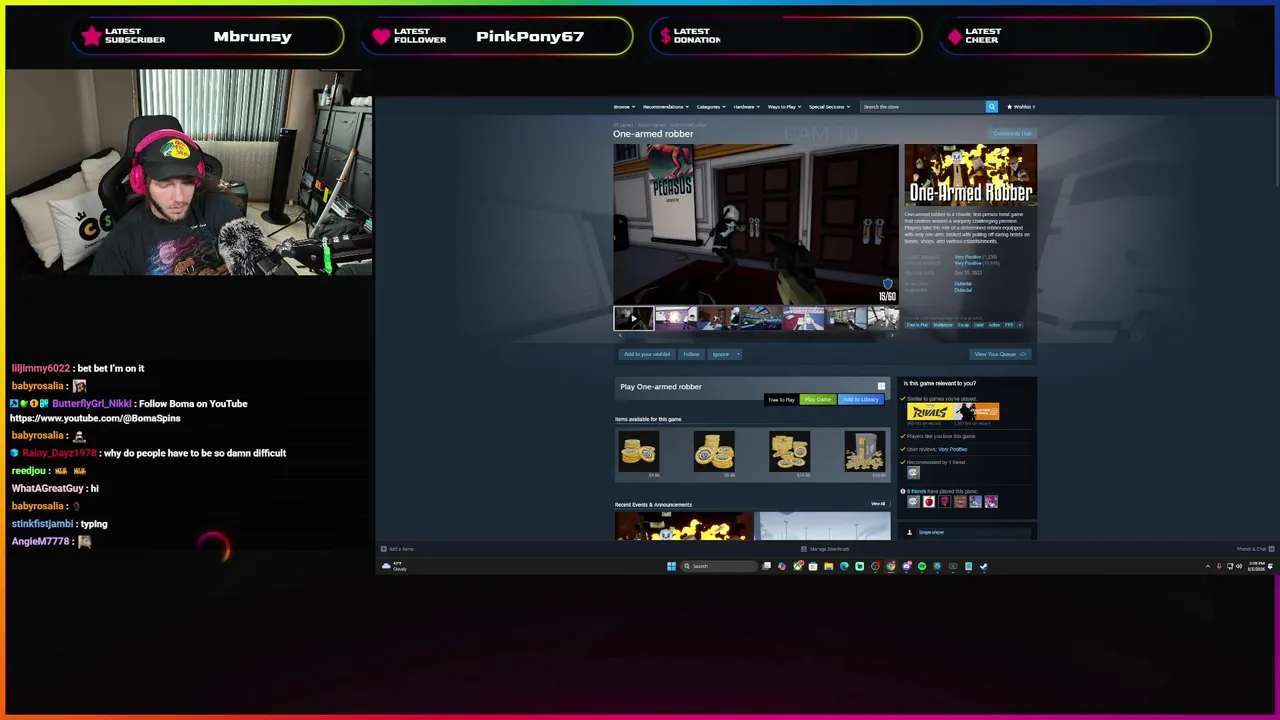Click the Follow button

click(691, 354)
